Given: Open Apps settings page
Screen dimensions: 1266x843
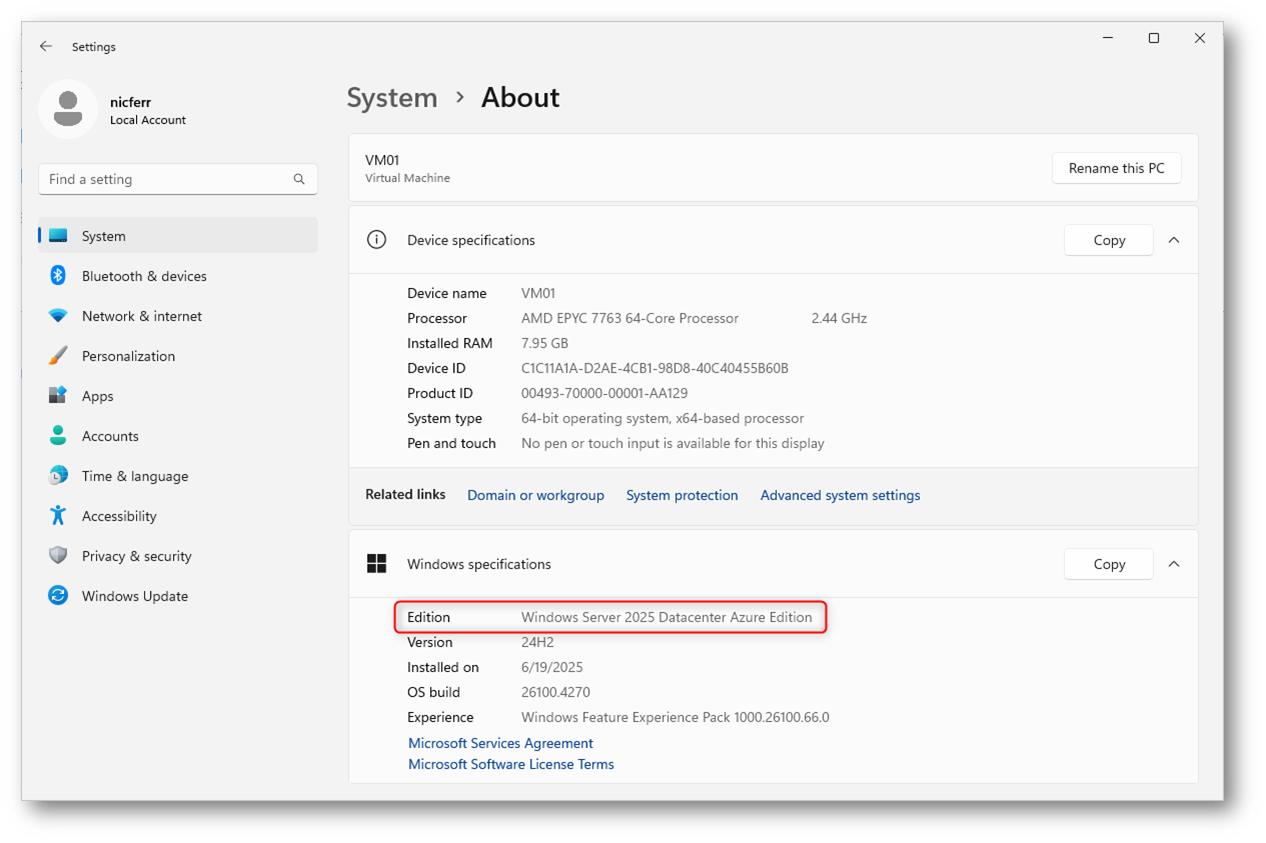Looking at the screenshot, I should coord(178,396).
